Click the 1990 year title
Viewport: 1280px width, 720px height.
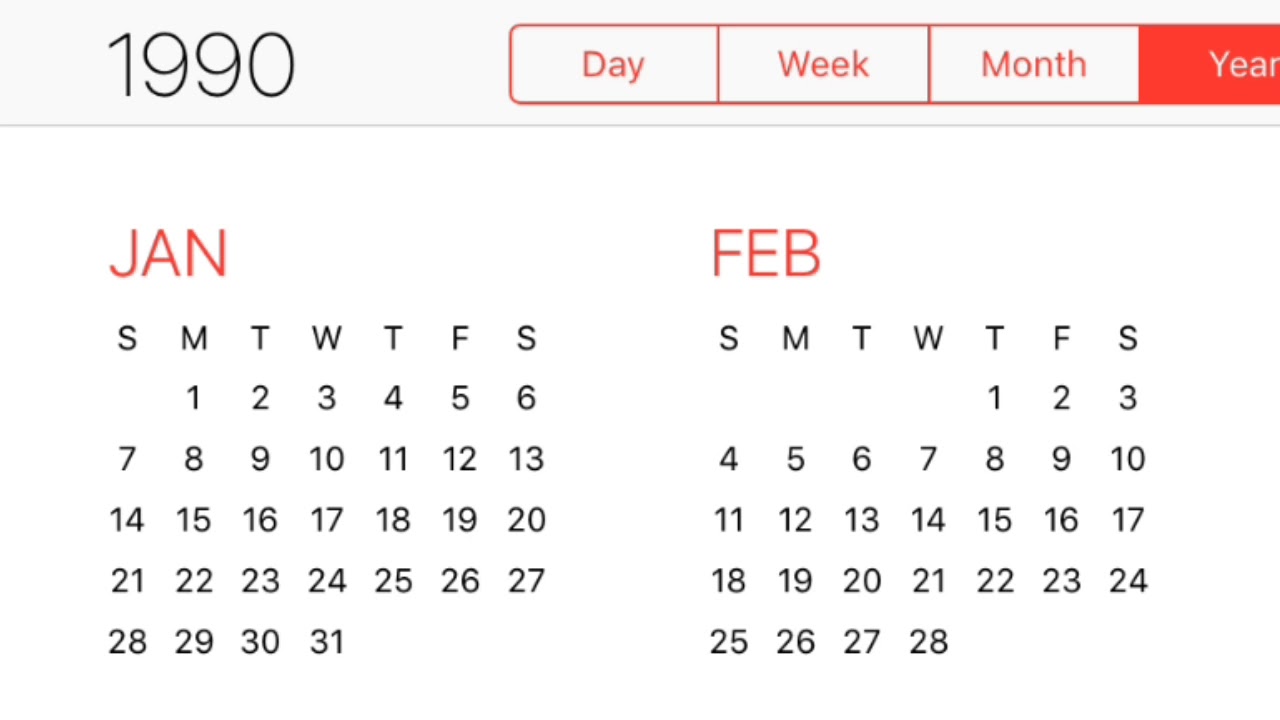click(200, 66)
